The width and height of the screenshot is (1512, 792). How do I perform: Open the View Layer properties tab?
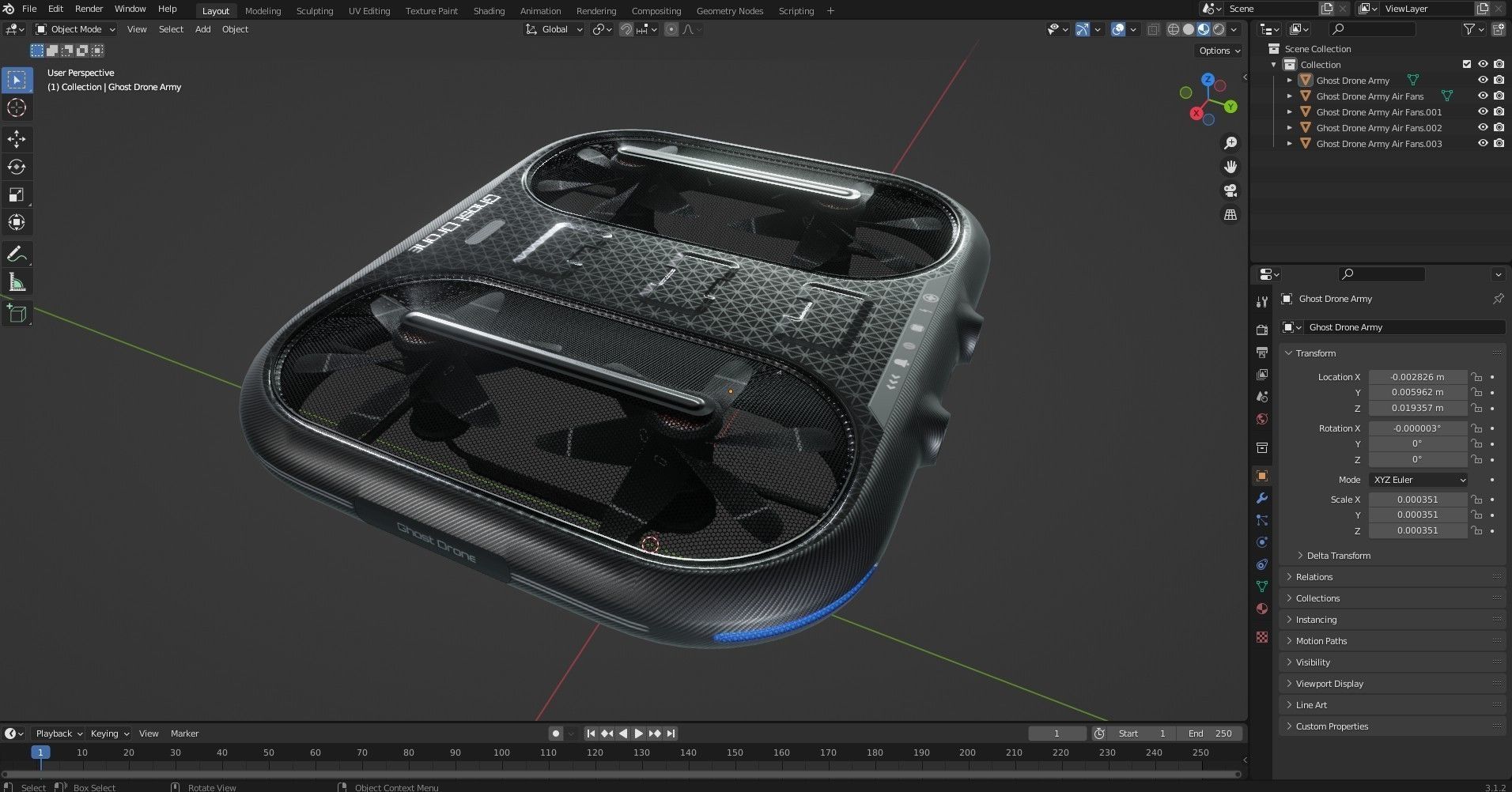point(1262,374)
